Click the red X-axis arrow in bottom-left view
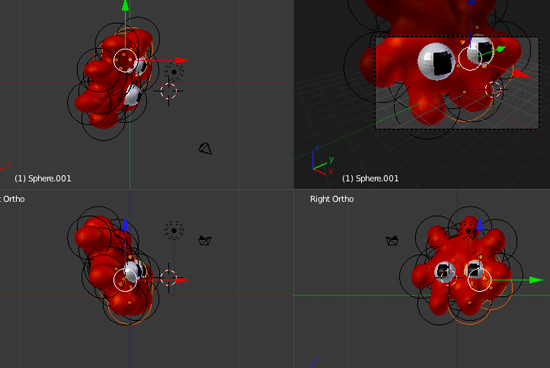This screenshot has width=550, height=368. 182,280
